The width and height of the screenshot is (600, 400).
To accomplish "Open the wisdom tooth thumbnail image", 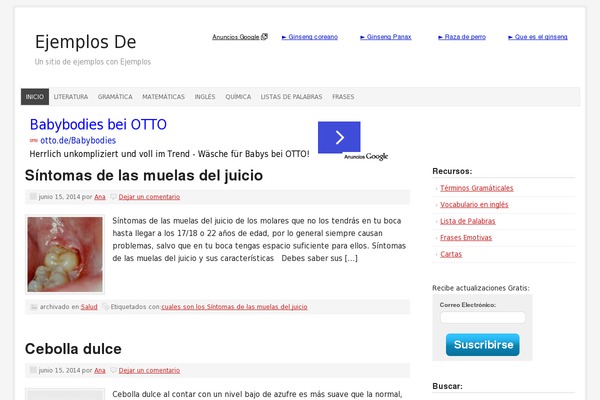I will pyautogui.click(x=65, y=254).
